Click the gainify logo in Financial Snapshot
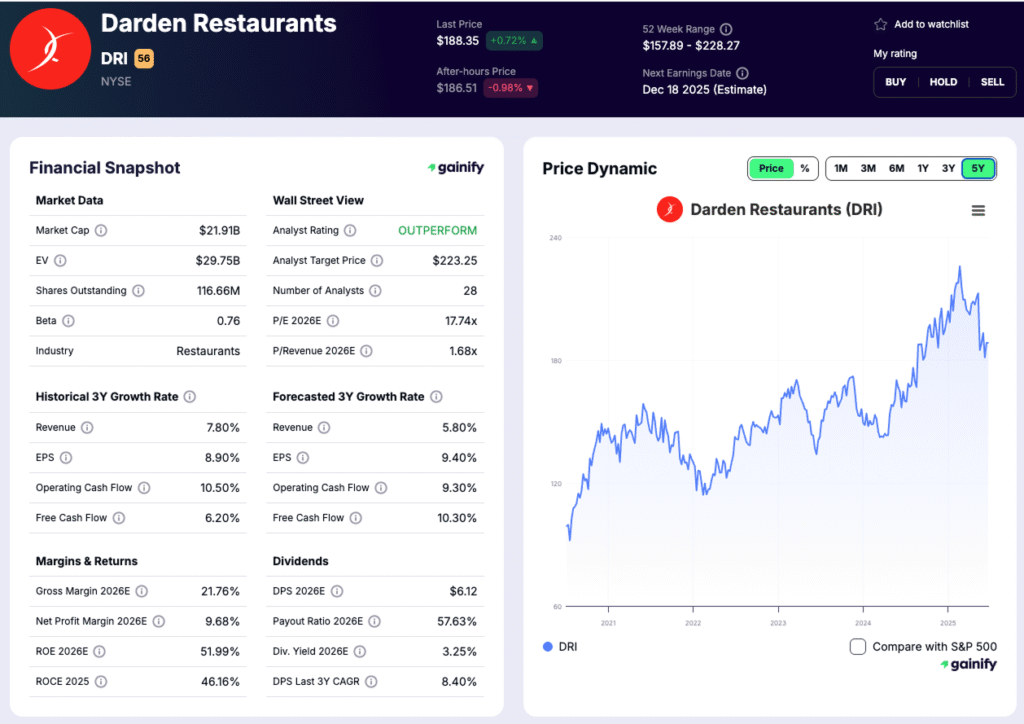1024x724 pixels. [x=455, y=167]
